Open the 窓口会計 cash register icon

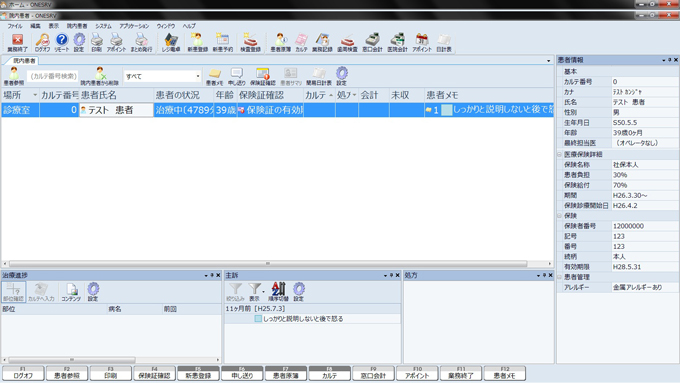pyautogui.click(x=372, y=43)
